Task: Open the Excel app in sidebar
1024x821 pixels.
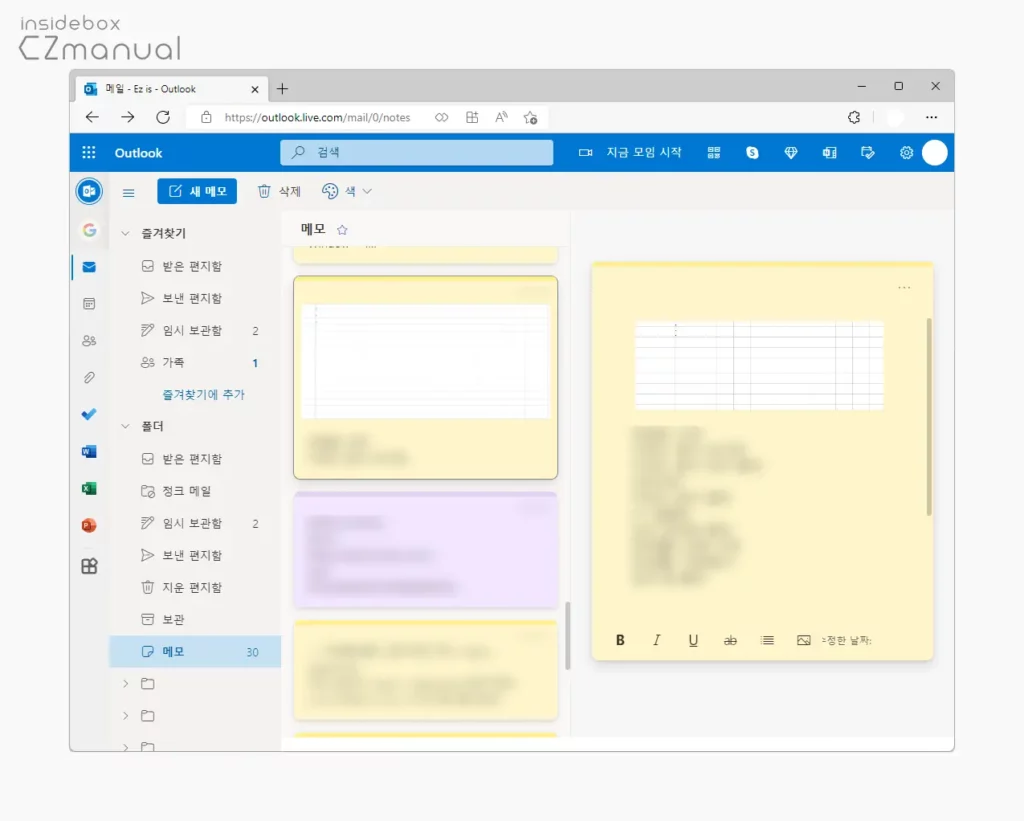Action: (x=89, y=488)
